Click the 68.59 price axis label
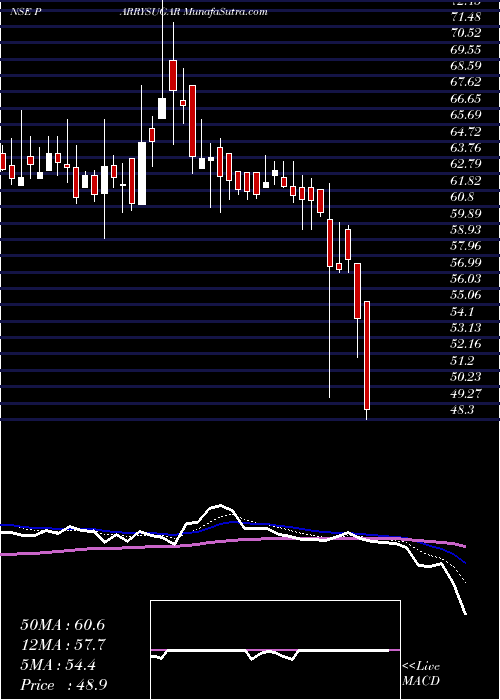 click(466, 66)
